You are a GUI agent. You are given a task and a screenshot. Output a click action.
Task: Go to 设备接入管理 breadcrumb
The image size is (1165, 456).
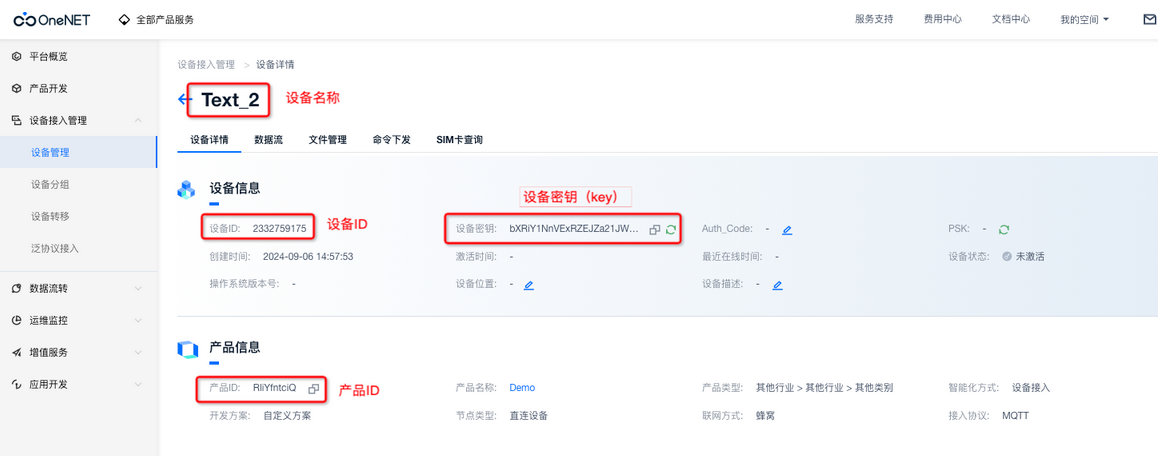click(x=206, y=65)
